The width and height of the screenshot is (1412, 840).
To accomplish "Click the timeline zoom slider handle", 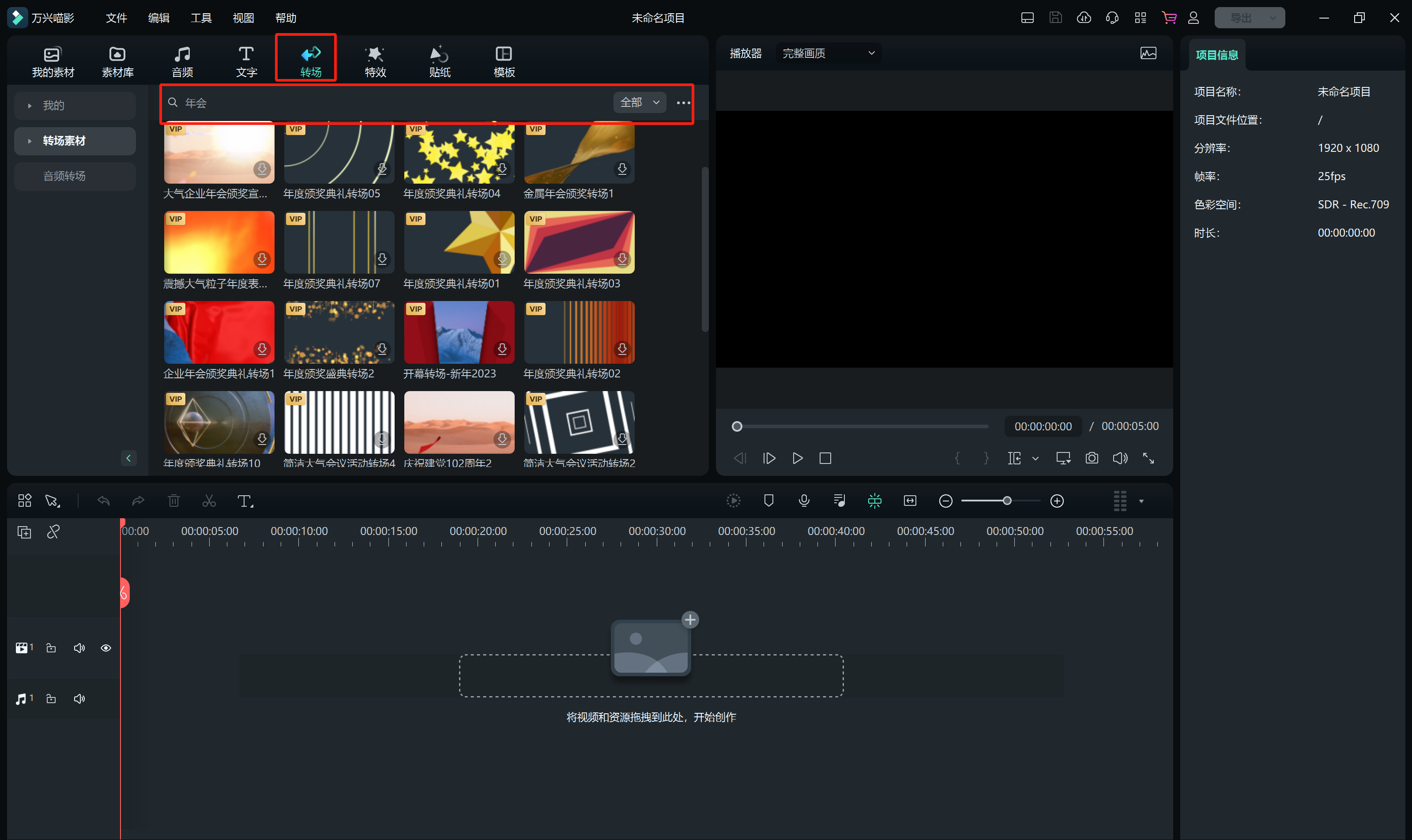I will pyautogui.click(x=1007, y=501).
